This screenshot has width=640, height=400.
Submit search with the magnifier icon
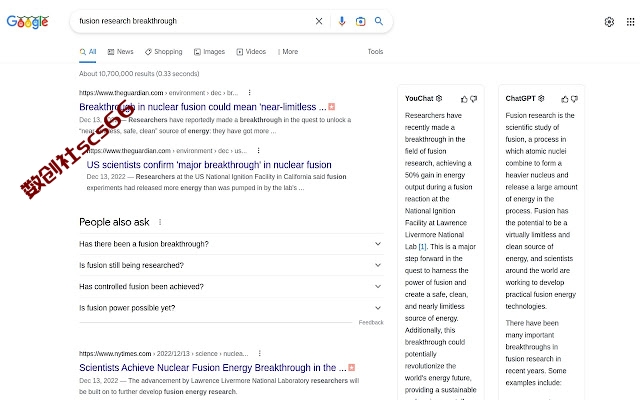tap(379, 21)
